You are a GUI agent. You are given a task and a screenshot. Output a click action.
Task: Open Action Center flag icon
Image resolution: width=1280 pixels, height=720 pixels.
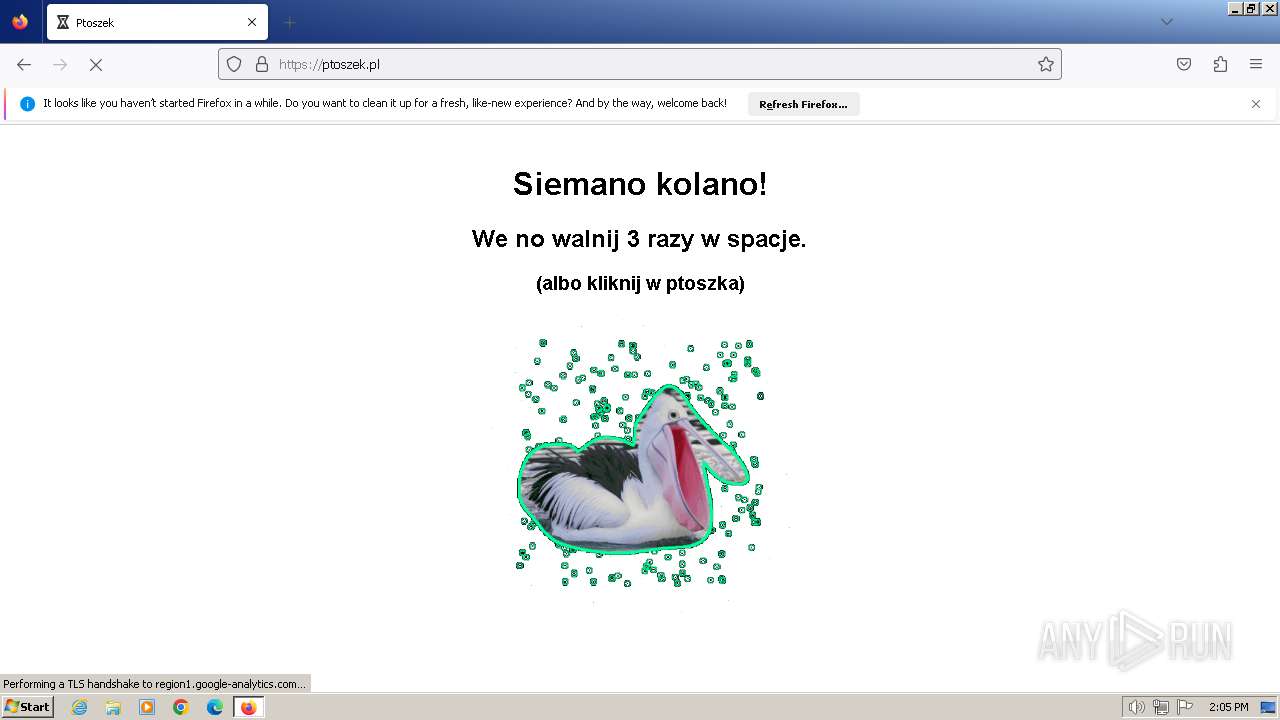[1185, 707]
